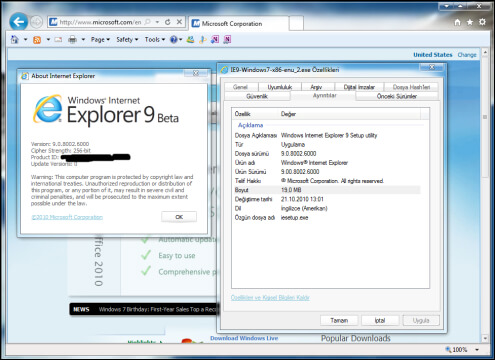Switch to the Önceki Sürümler tab
Screen dimensions: 495x360
(x=397, y=96)
